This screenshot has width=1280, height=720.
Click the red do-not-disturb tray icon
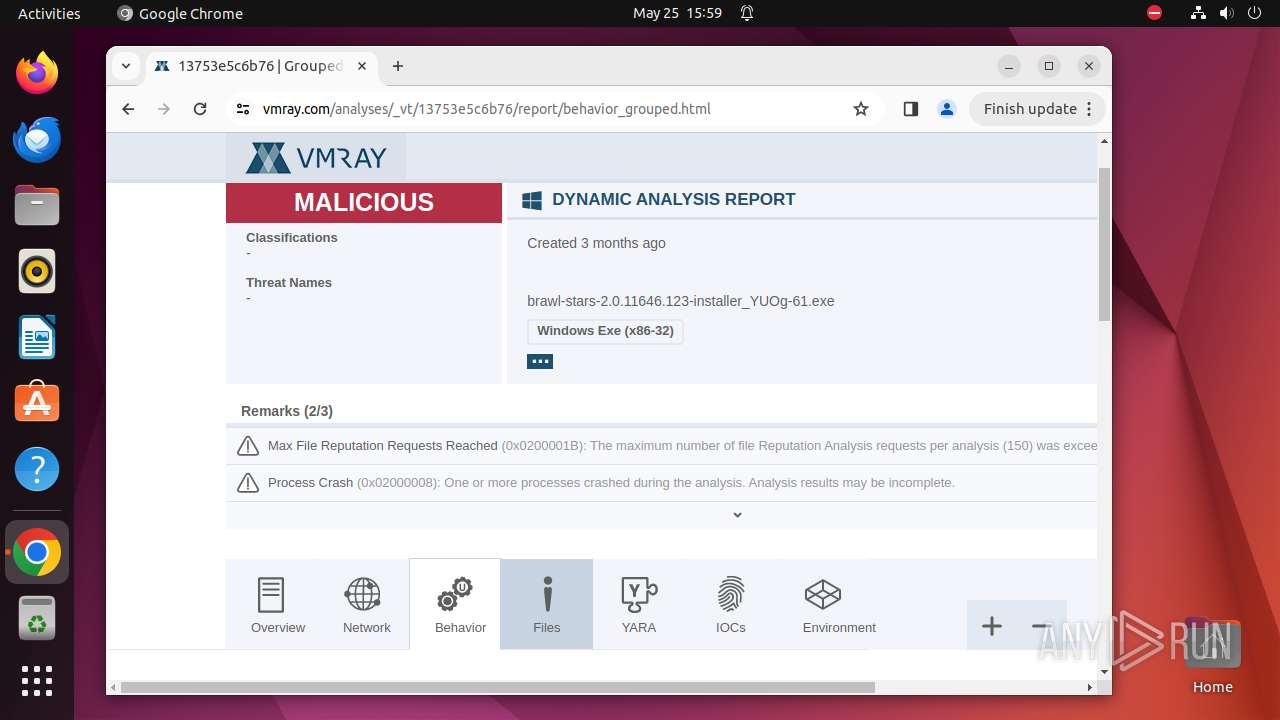(x=1154, y=13)
